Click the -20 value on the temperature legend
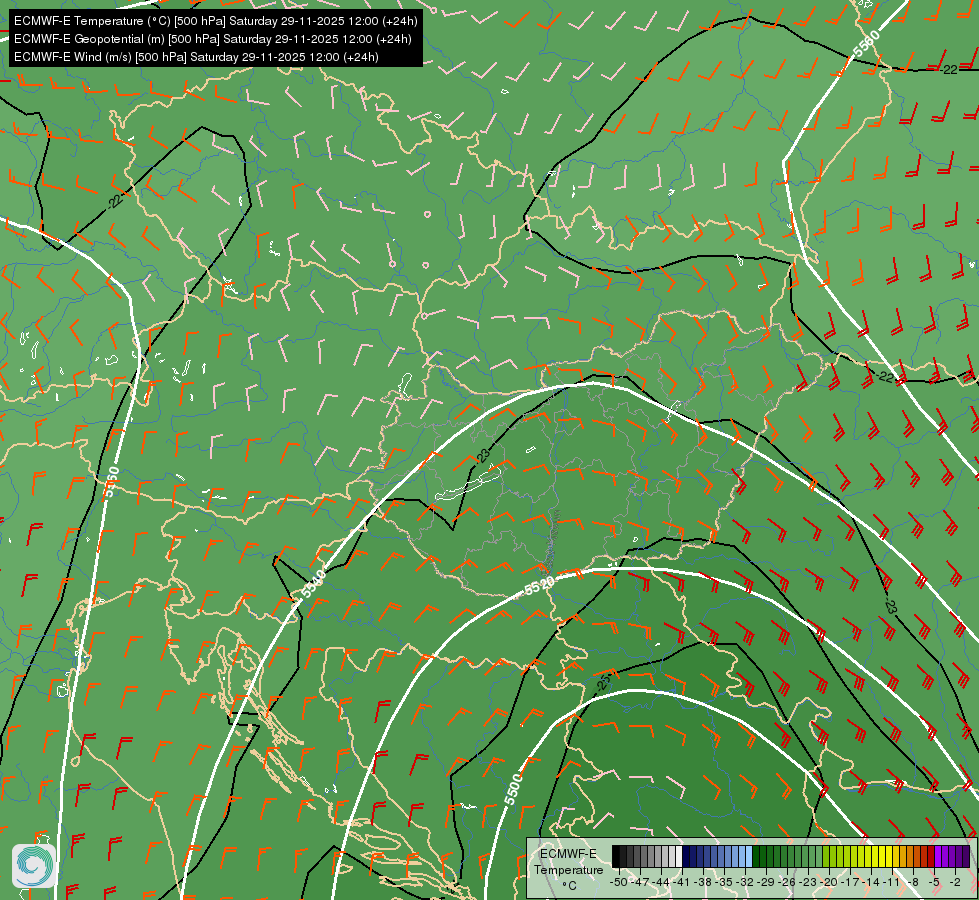The image size is (979, 900). [829, 882]
